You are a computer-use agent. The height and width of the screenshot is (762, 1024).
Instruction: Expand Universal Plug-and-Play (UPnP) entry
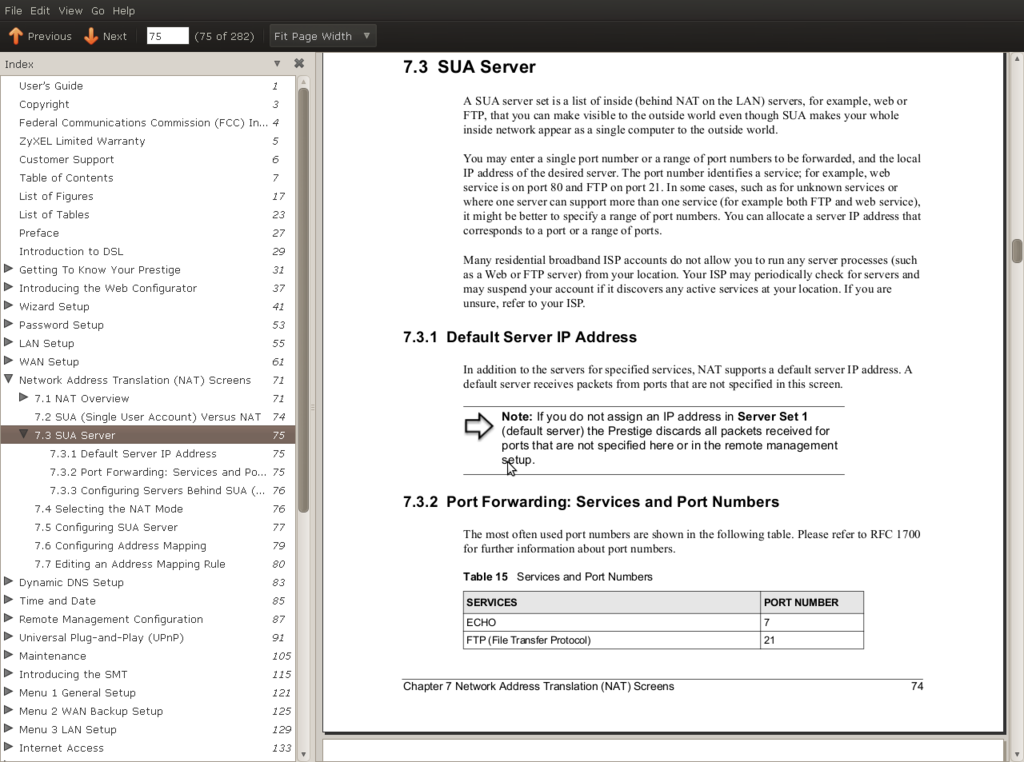click(x=8, y=636)
